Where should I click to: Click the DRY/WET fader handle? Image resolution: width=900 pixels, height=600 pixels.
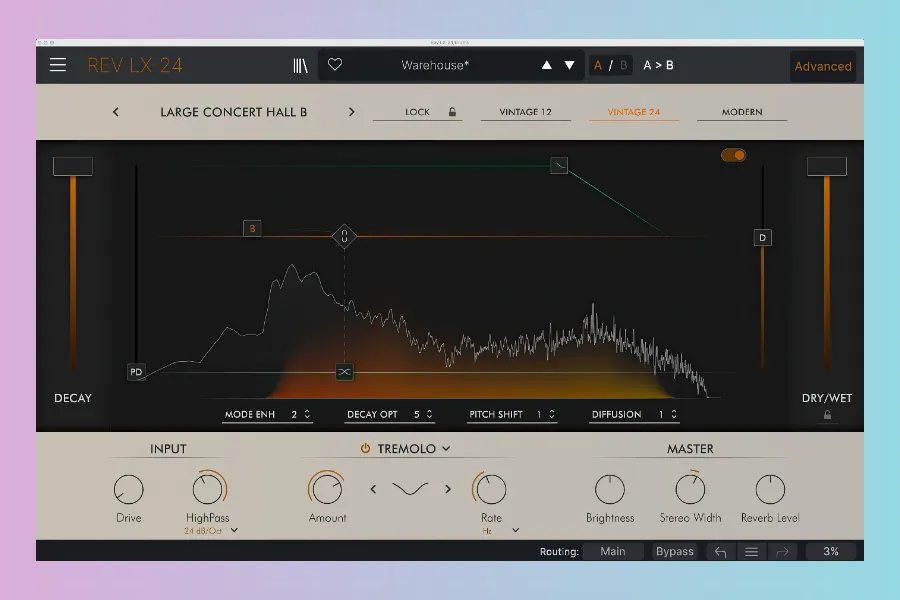point(827,167)
